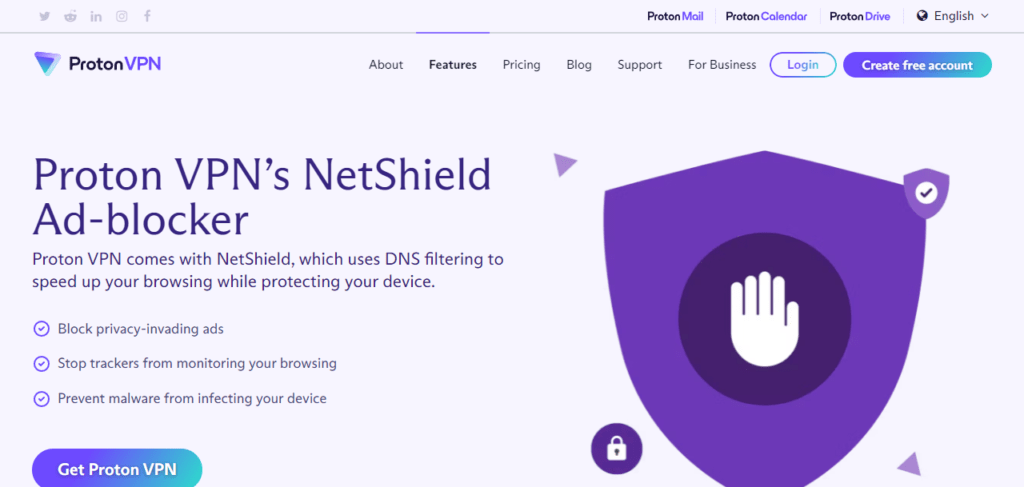Screen dimensions: 1024x487
Task: Open the Twitter social icon
Action: click(45, 16)
